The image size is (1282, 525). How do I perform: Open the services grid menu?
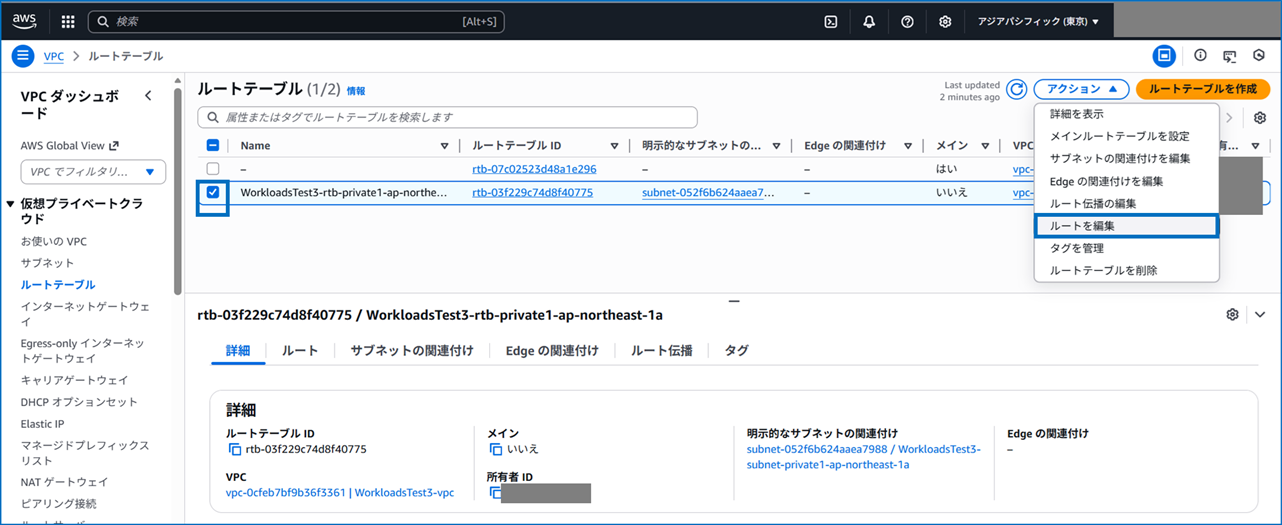[x=68, y=21]
